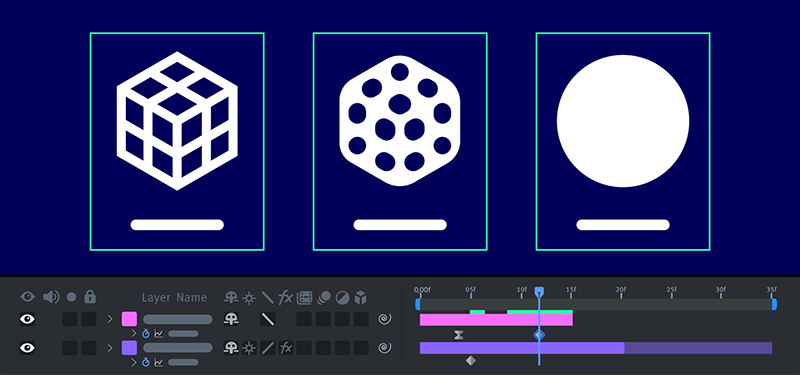Viewport: 800px width, 375px height.
Task: Click the fx switch on the purple layer
Action: (286, 348)
